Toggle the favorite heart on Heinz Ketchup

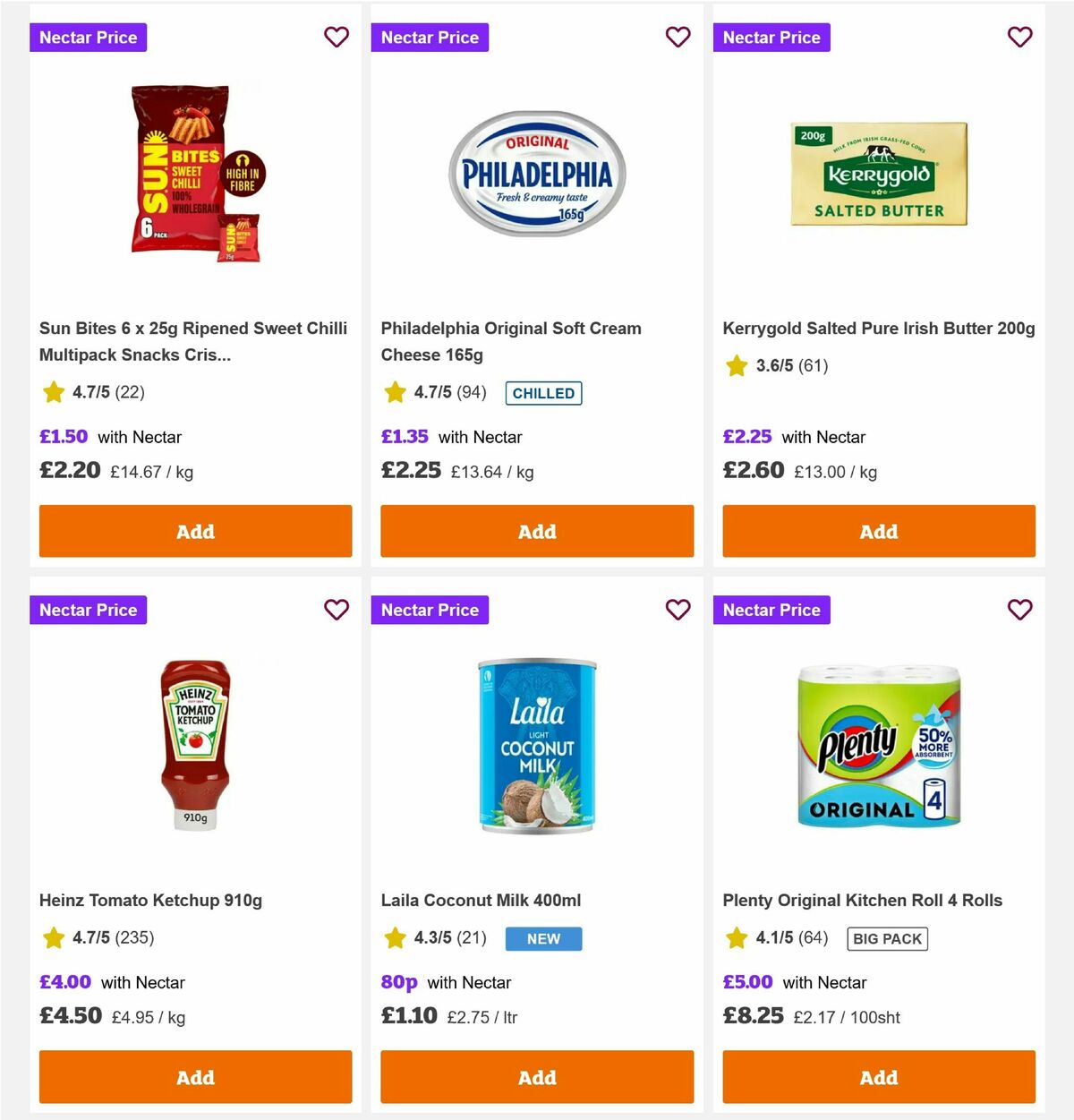click(337, 610)
